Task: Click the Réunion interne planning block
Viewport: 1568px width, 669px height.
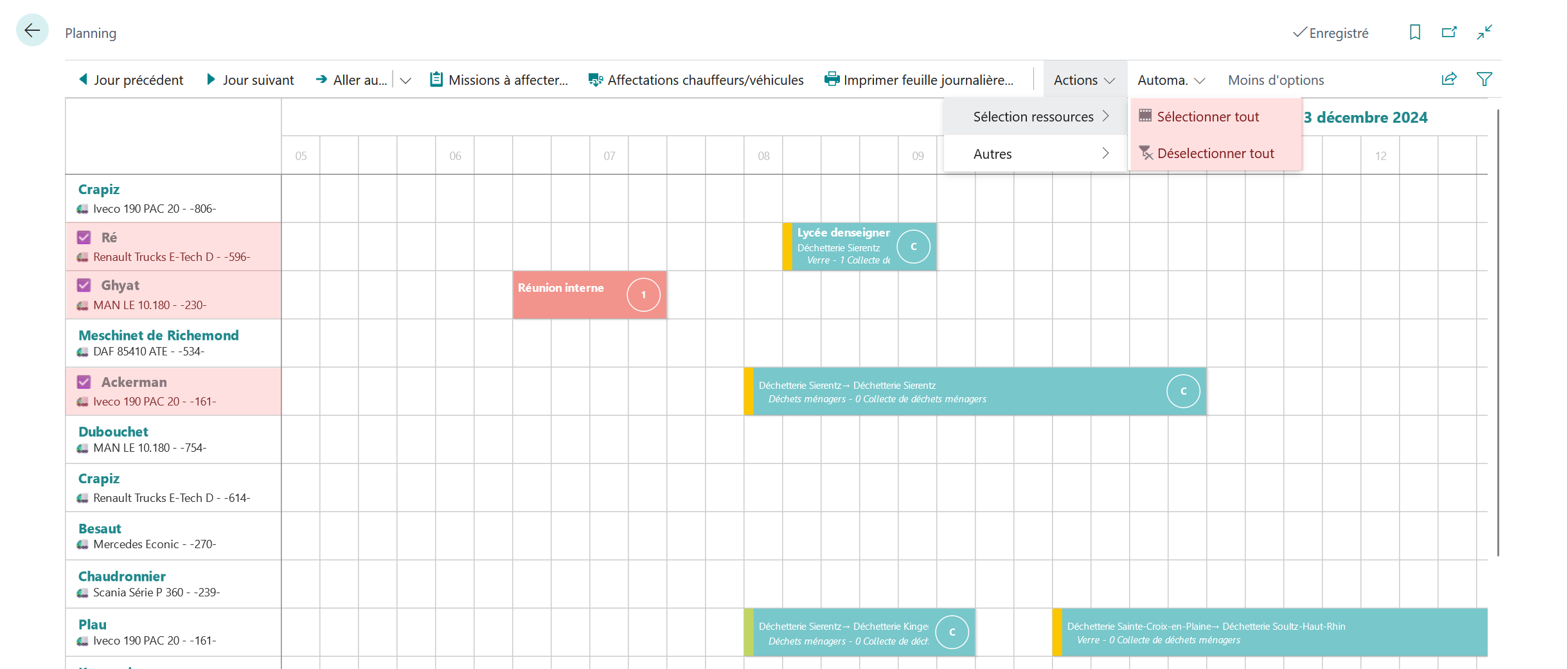Action: (x=590, y=294)
